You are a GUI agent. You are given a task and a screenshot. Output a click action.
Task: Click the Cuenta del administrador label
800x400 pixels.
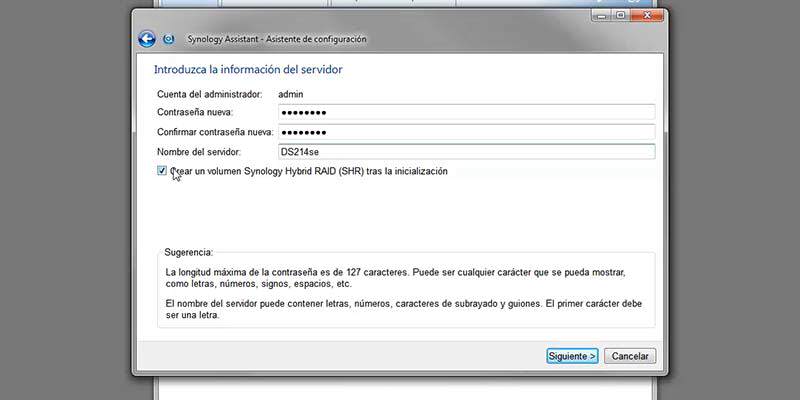[210, 94]
